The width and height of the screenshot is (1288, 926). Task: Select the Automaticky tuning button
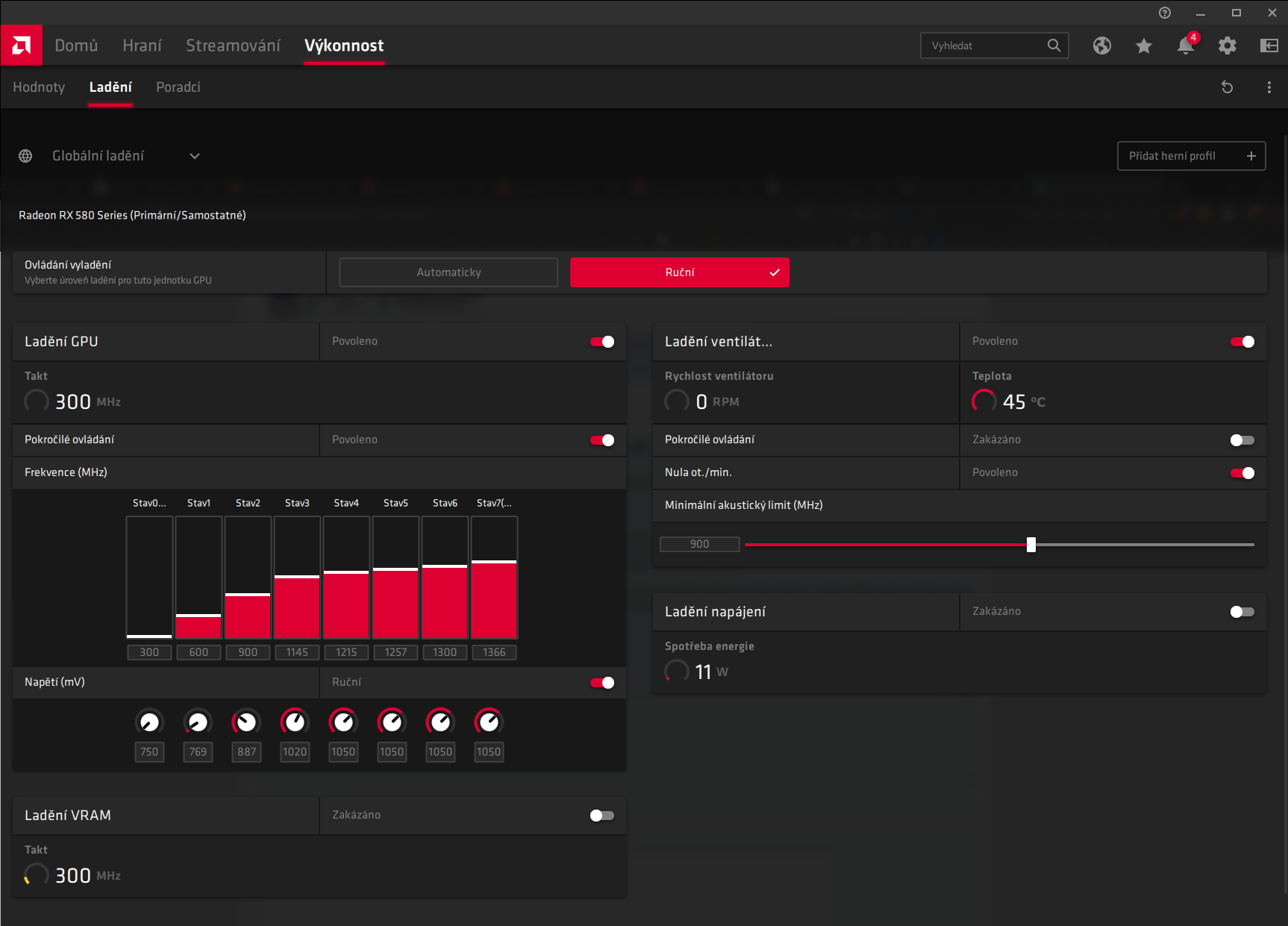tap(448, 272)
